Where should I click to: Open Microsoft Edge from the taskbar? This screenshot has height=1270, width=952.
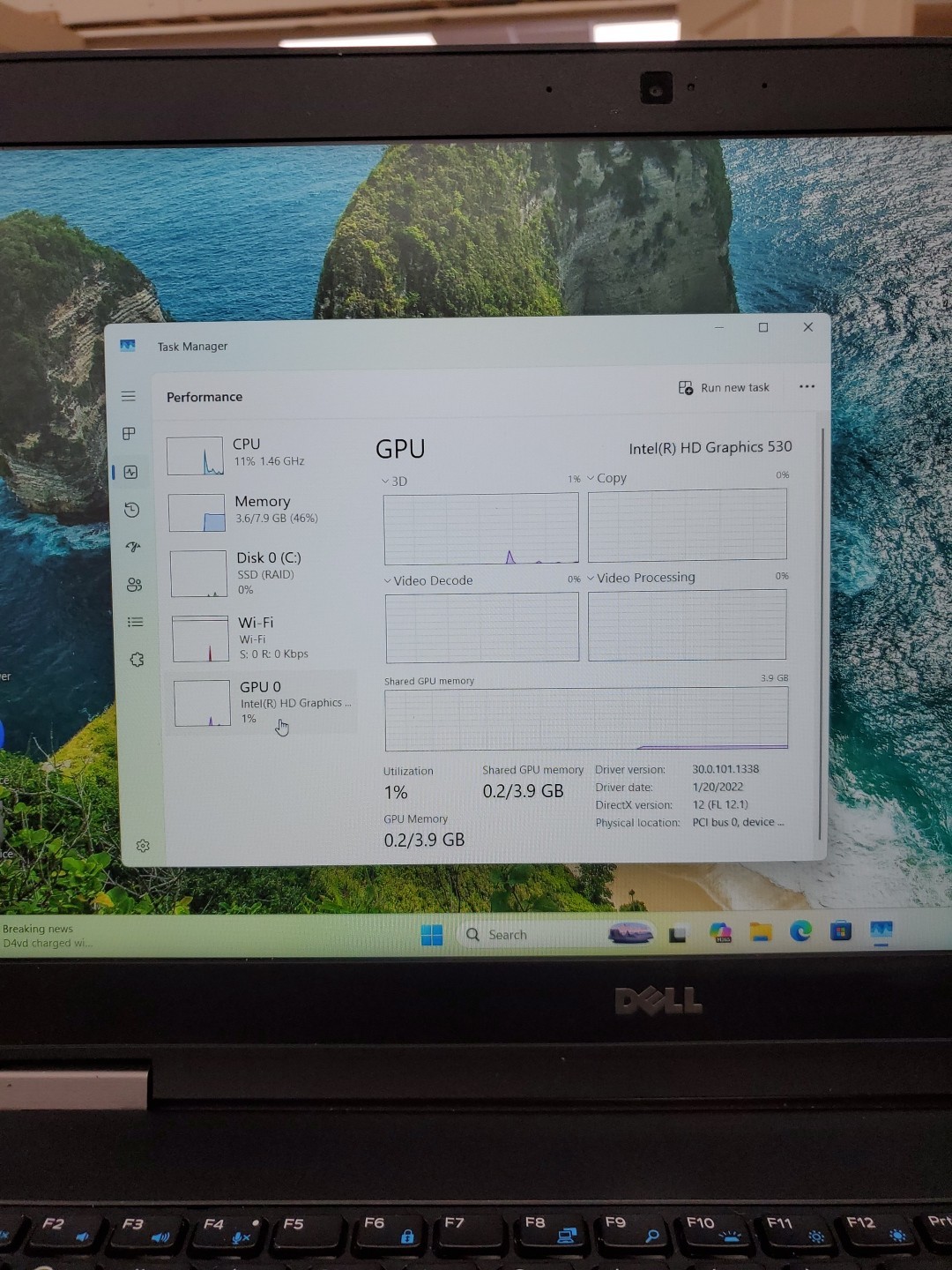[x=800, y=930]
